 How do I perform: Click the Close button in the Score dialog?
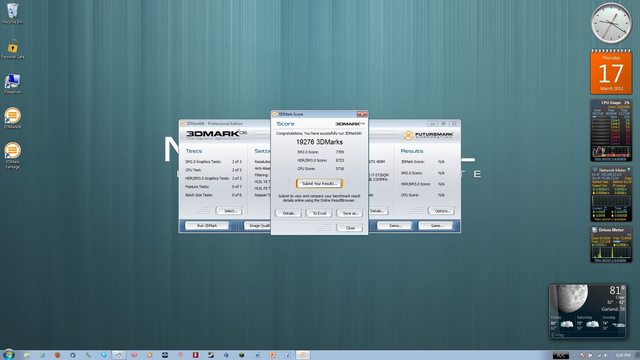pos(350,228)
